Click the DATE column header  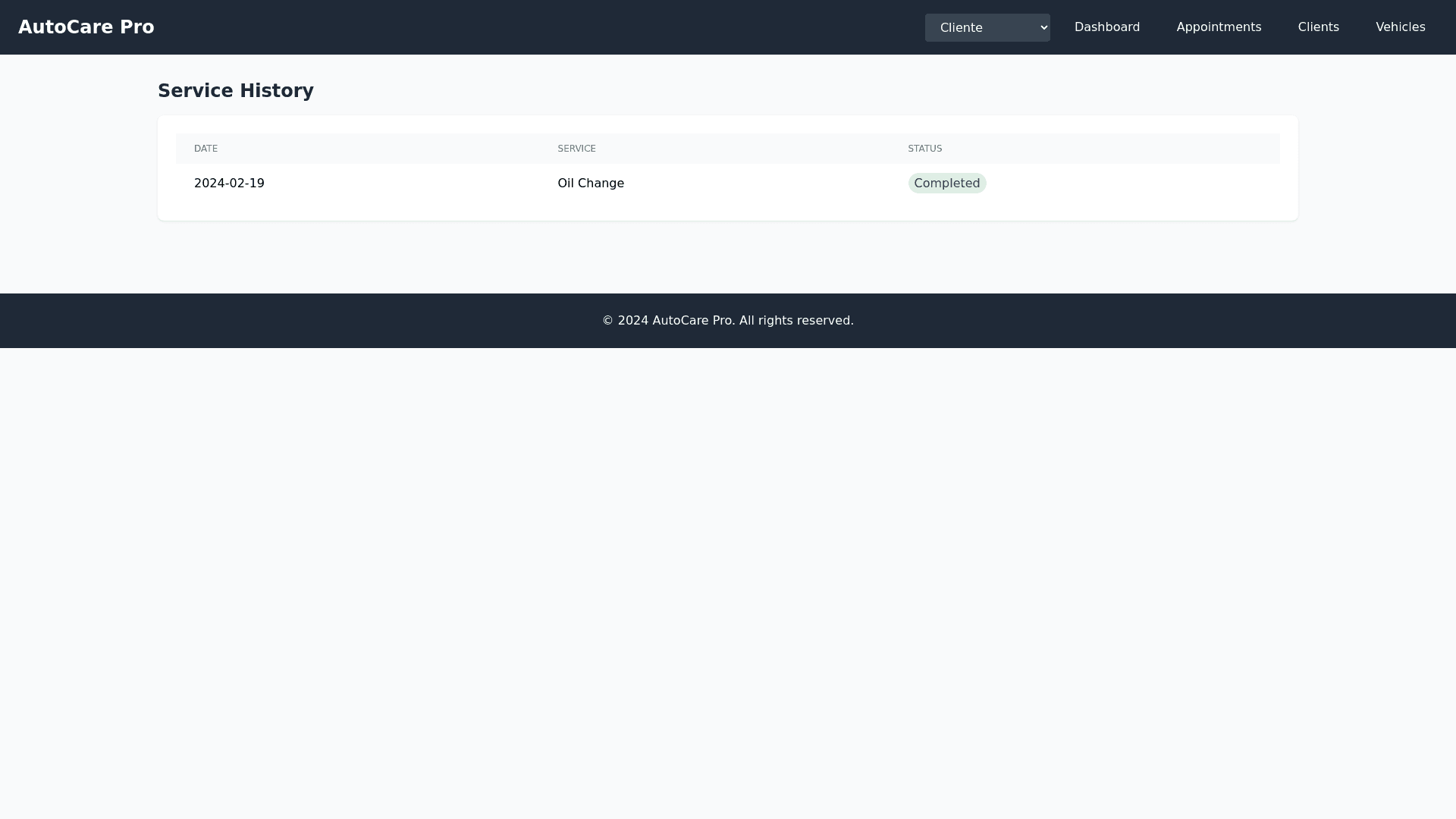206,149
